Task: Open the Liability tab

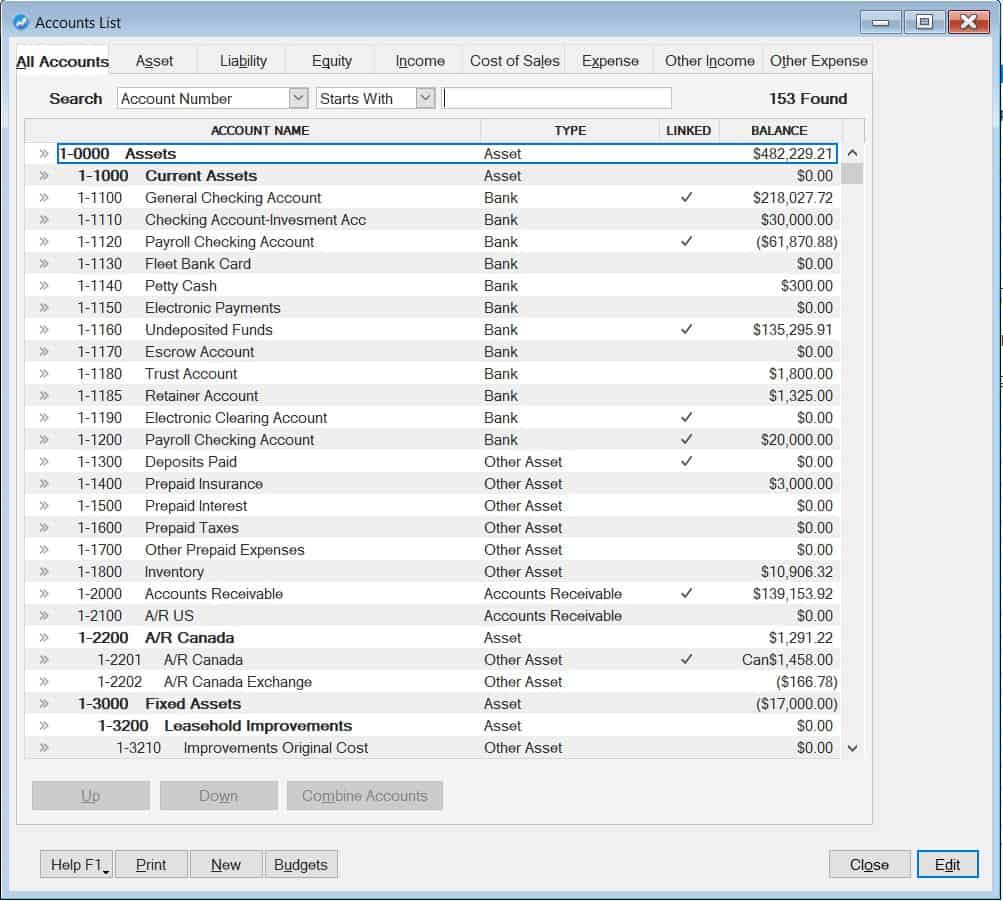Action: click(243, 61)
